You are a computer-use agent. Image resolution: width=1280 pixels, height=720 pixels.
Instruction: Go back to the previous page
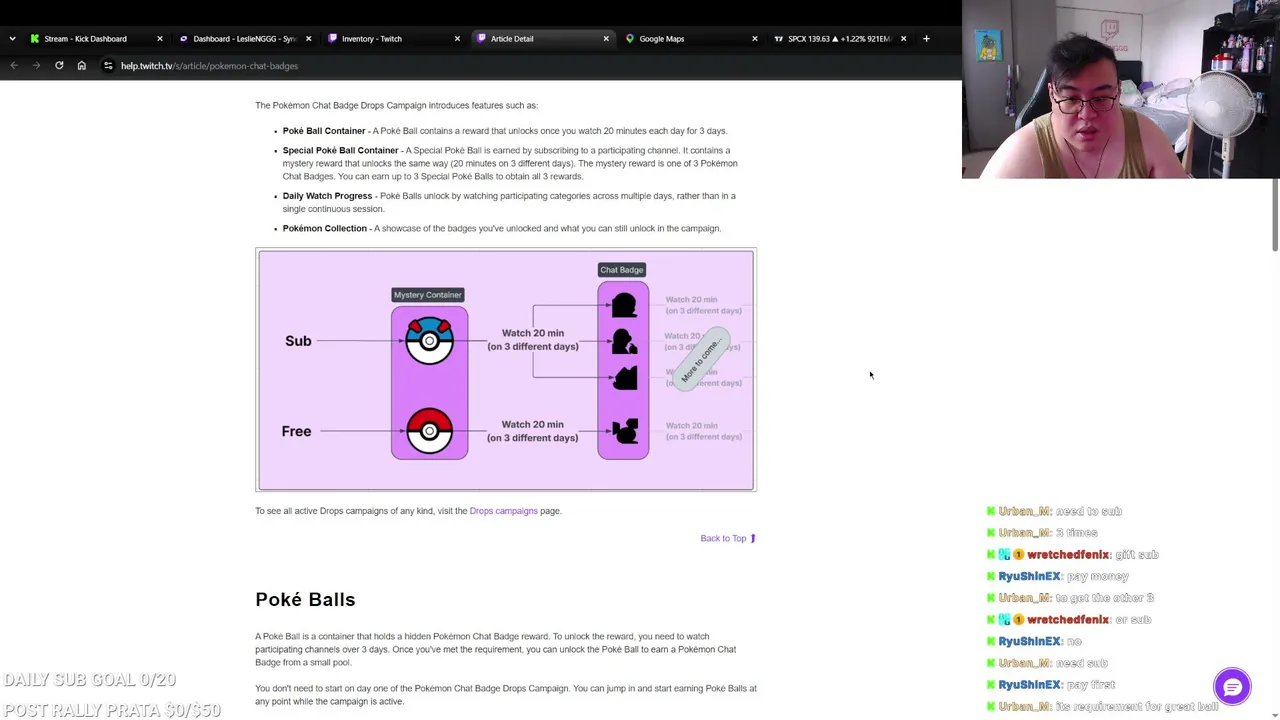tap(14, 66)
